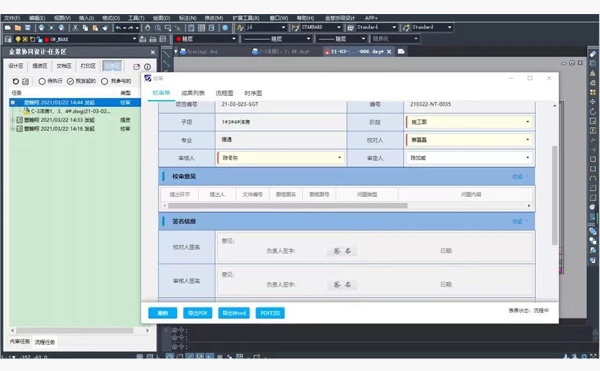
Task: Click the red color swatch layer color dropdown
Action: [206, 39]
